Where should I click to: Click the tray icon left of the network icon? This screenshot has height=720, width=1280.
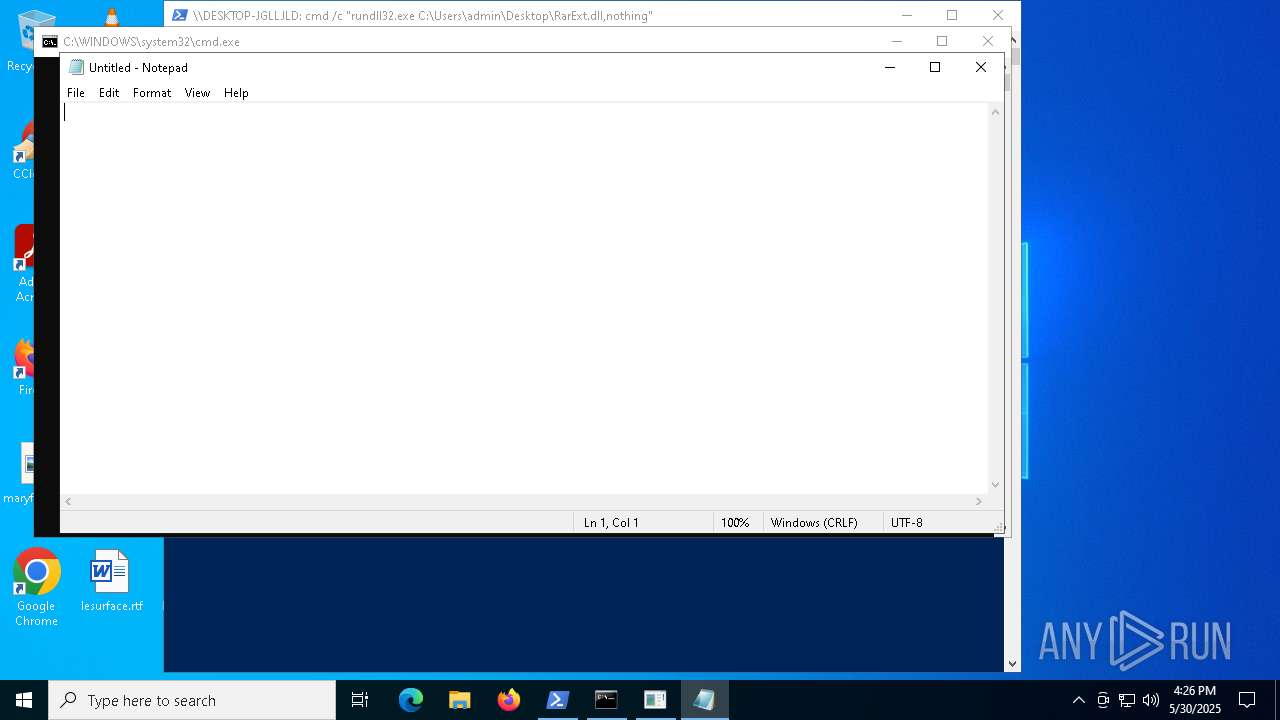(x=1103, y=700)
